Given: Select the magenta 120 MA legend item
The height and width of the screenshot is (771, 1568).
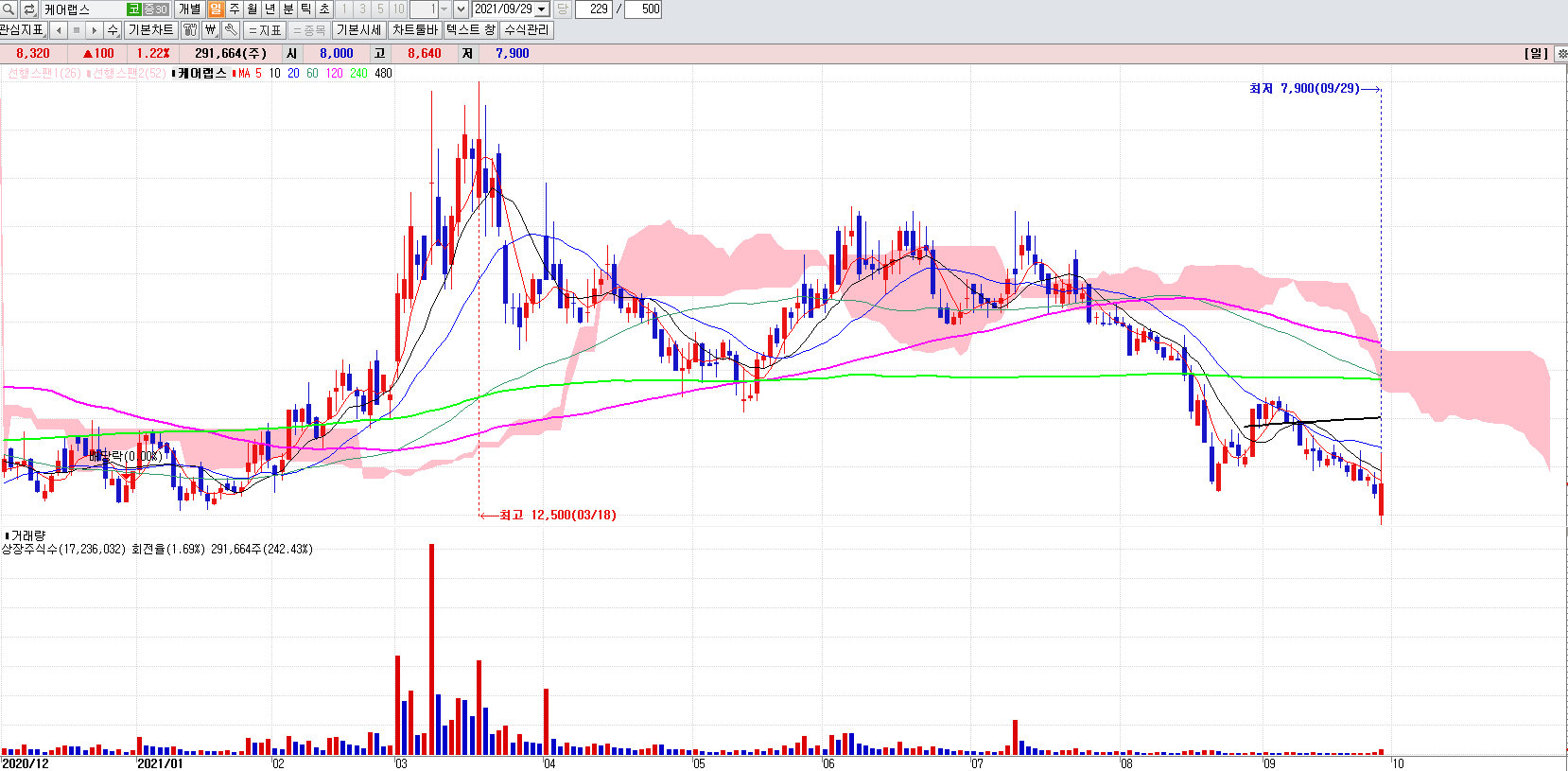Looking at the screenshot, I should pos(334,73).
